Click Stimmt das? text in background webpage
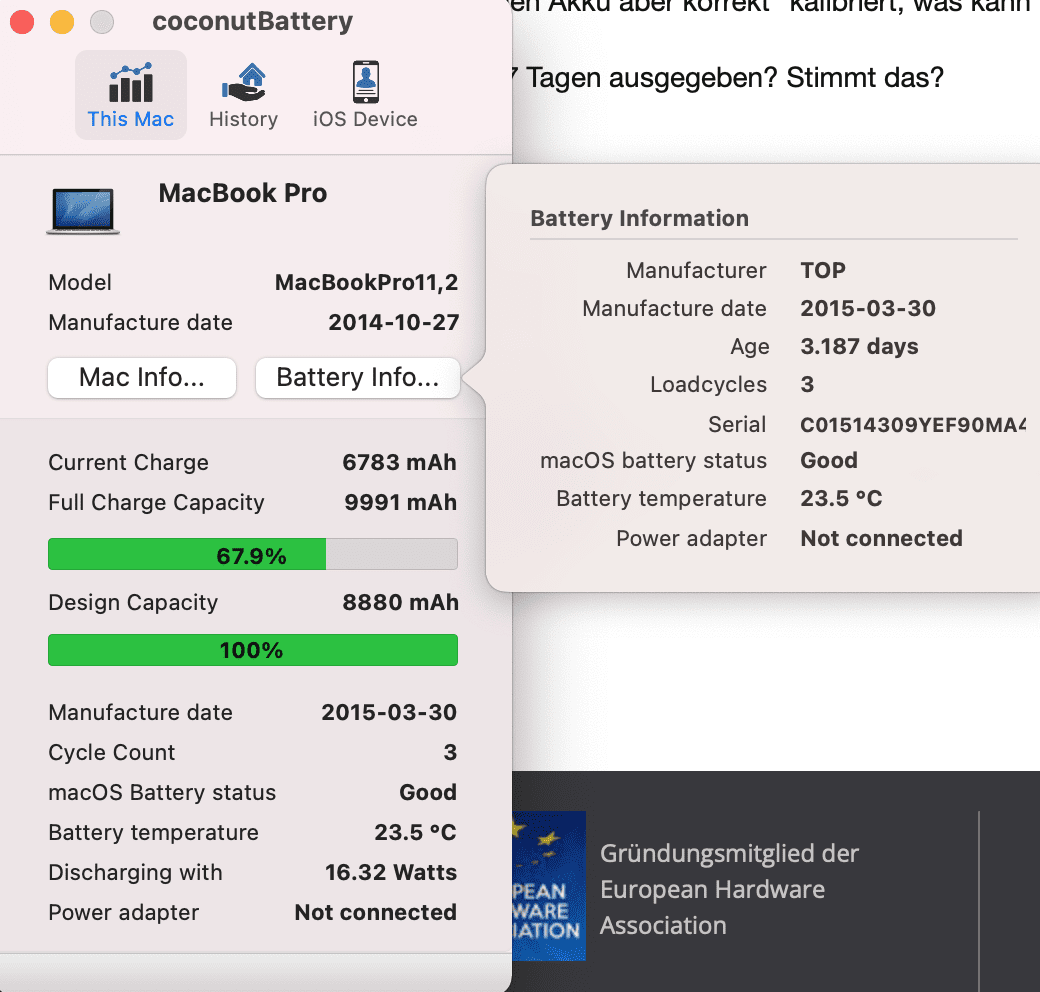1040x992 pixels. (865, 78)
